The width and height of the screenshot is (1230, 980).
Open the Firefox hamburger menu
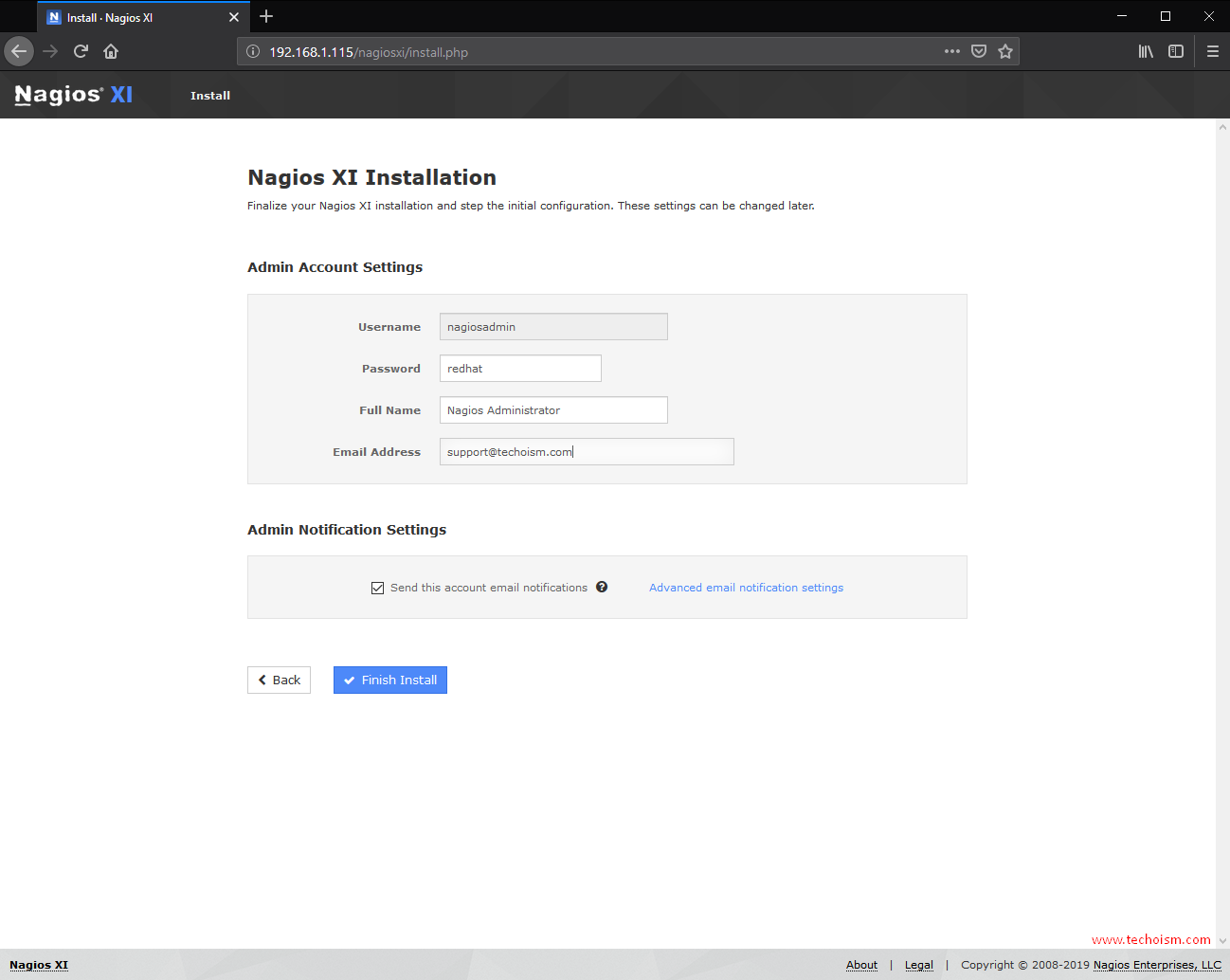(1213, 51)
